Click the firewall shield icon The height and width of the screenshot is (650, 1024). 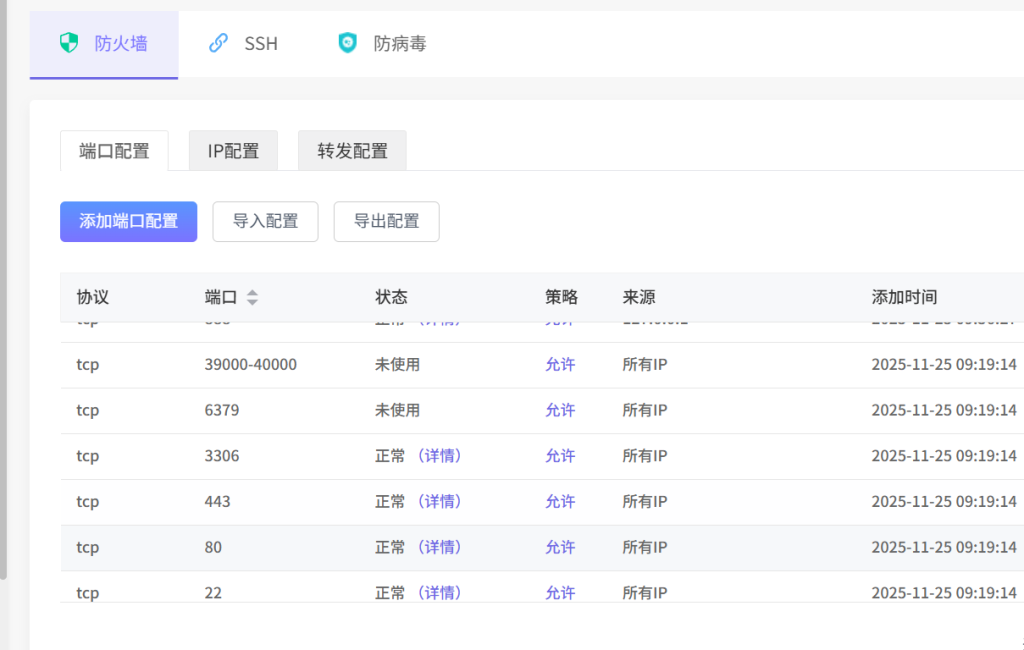click(68, 43)
